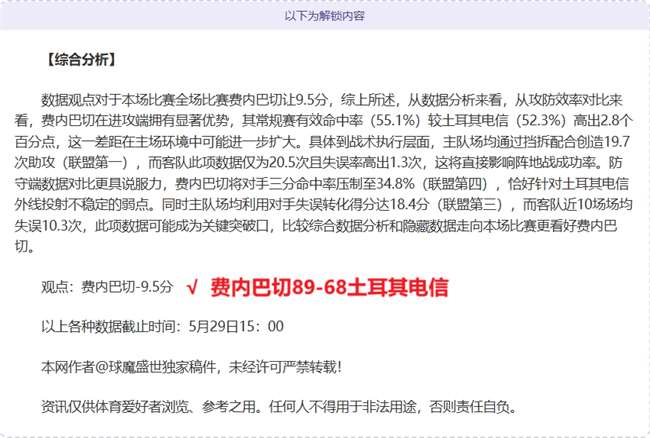Click the author line '本网作者@球魔盛世独家稿件'

191,367
